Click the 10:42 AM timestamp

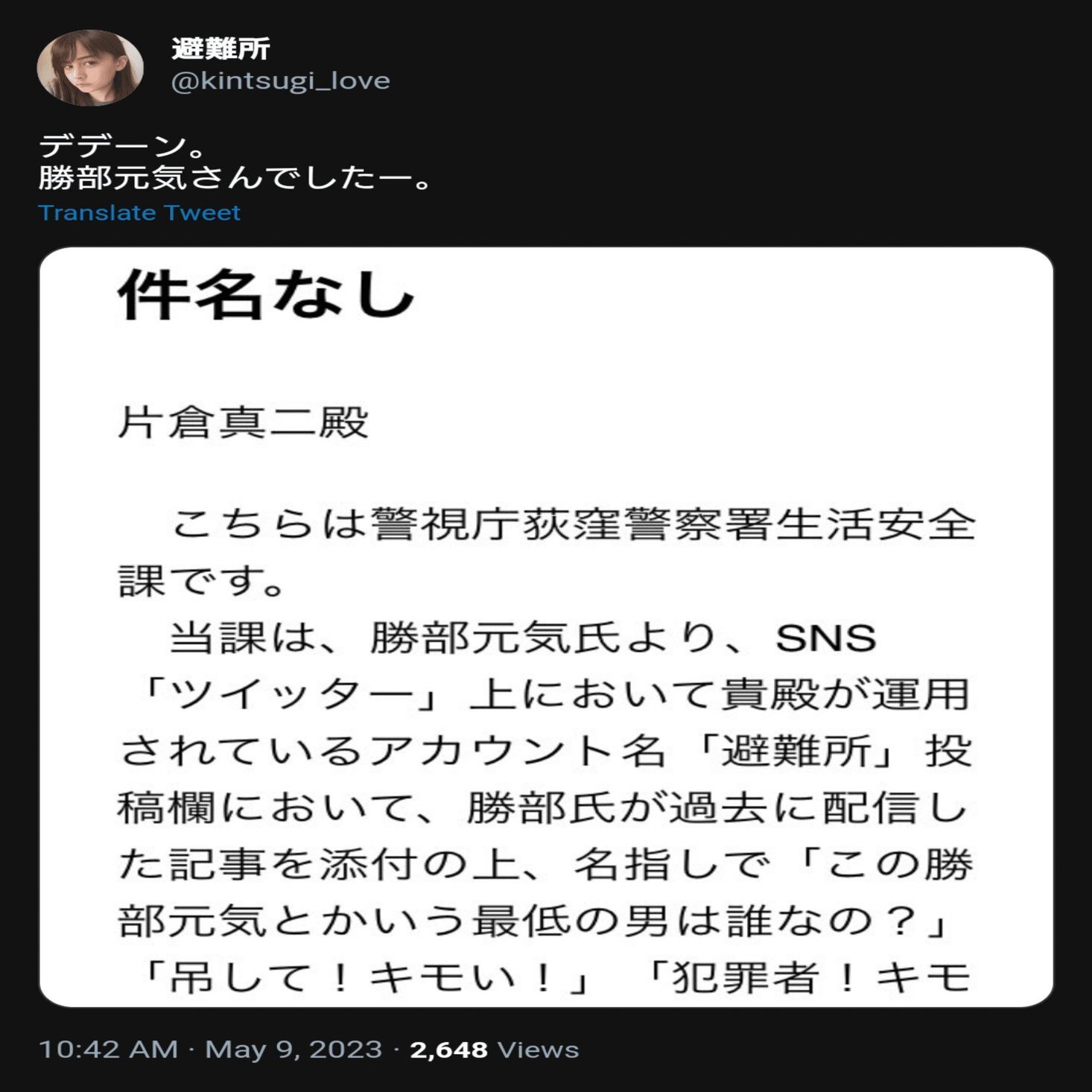pos(108,1049)
